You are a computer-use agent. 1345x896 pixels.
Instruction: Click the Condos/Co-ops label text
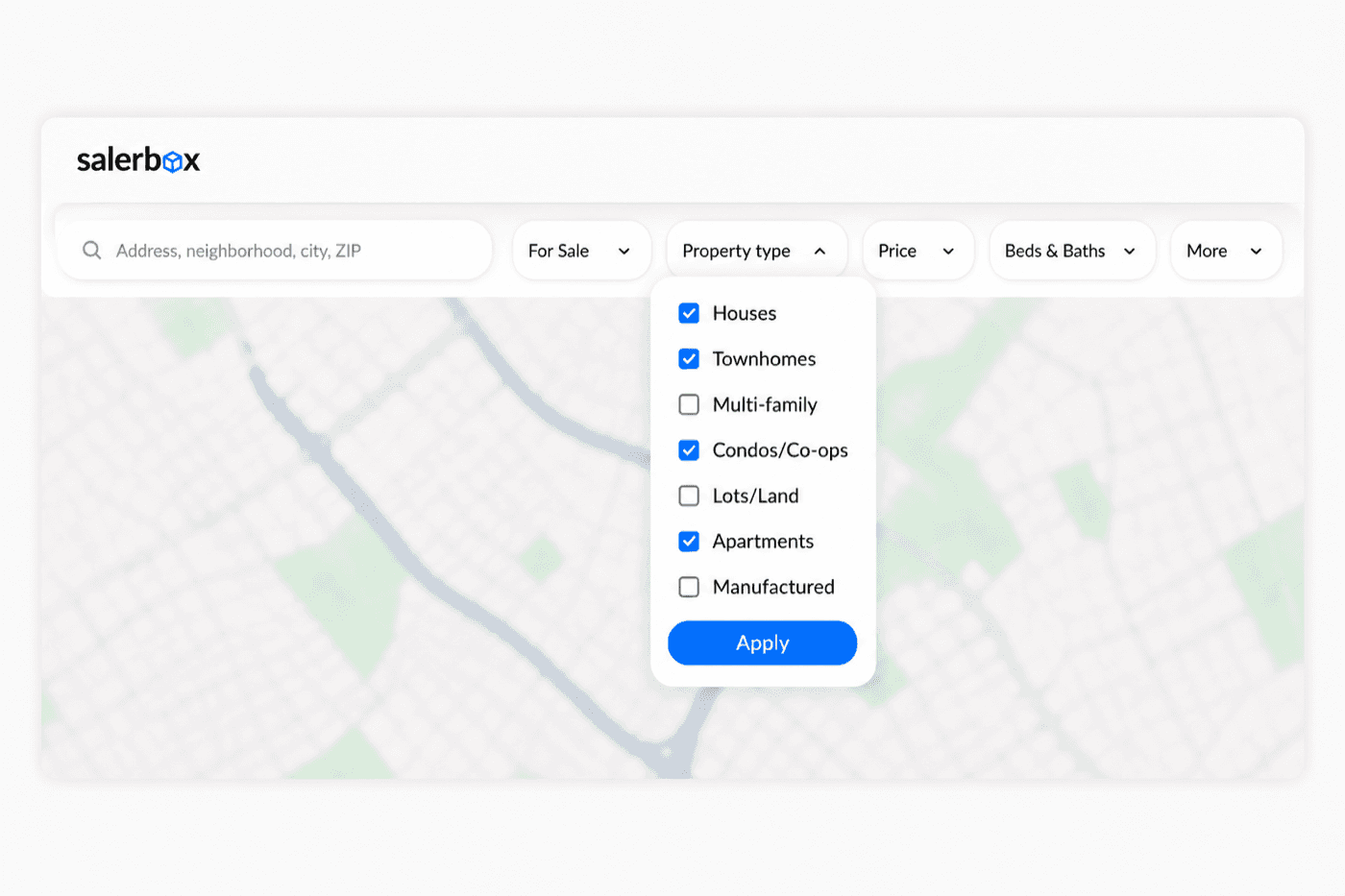[x=780, y=450]
